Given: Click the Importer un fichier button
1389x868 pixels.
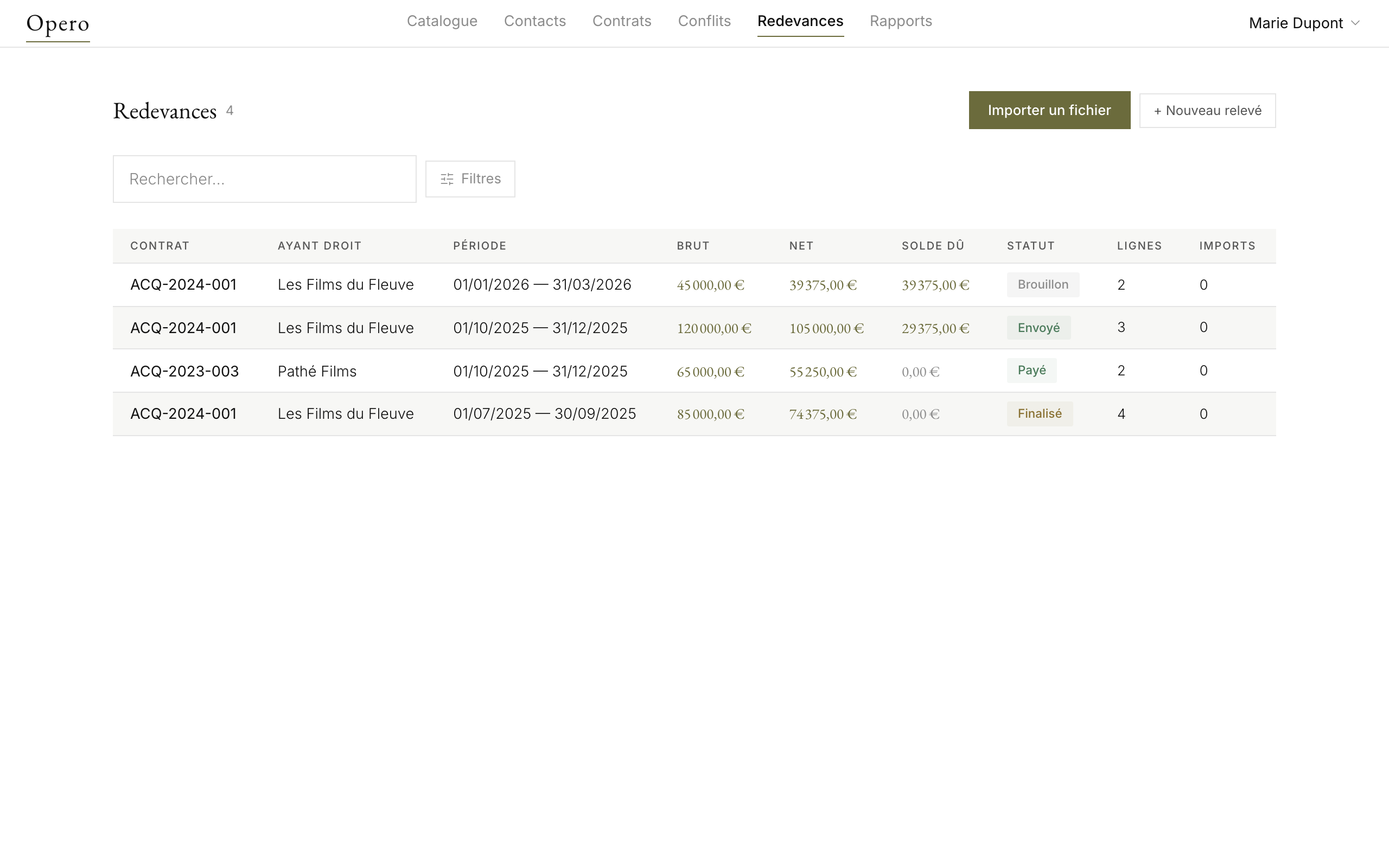Looking at the screenshot, I should (1049, 110).
